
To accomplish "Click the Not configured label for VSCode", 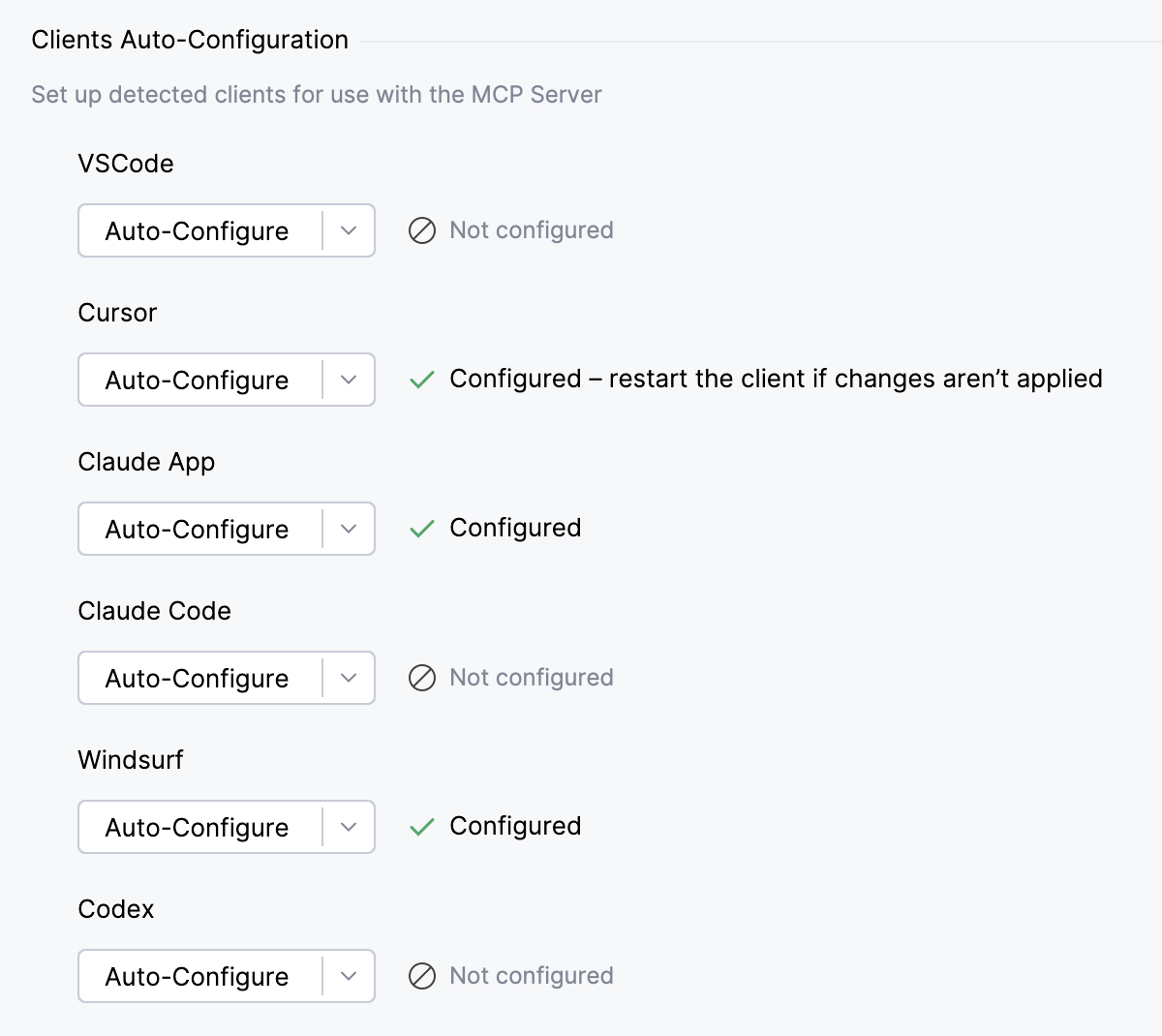I will pyautogui.click(x=531, y=230).
